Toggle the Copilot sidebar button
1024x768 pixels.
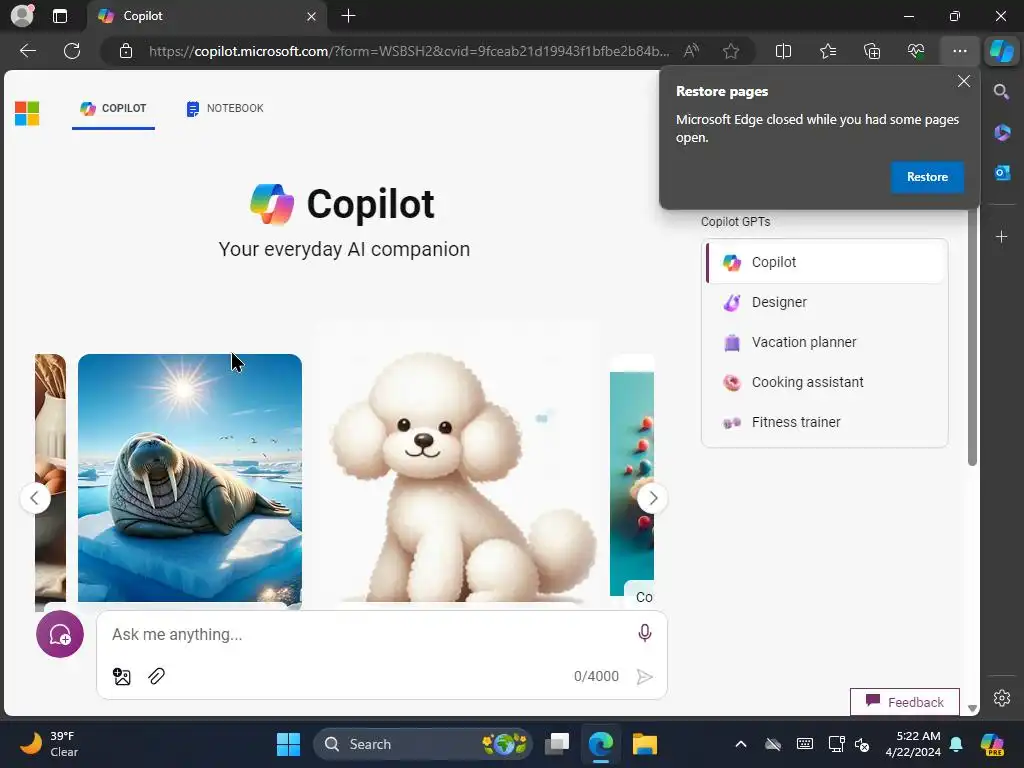click(1002, 51)
